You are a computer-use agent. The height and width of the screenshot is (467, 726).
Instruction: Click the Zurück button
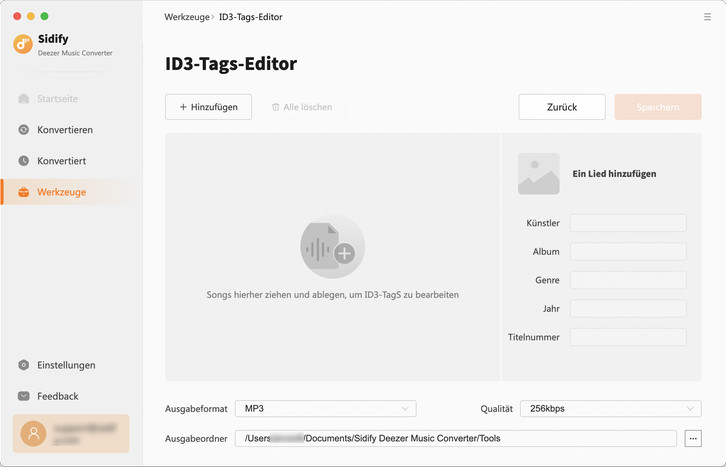click(562, 107)
